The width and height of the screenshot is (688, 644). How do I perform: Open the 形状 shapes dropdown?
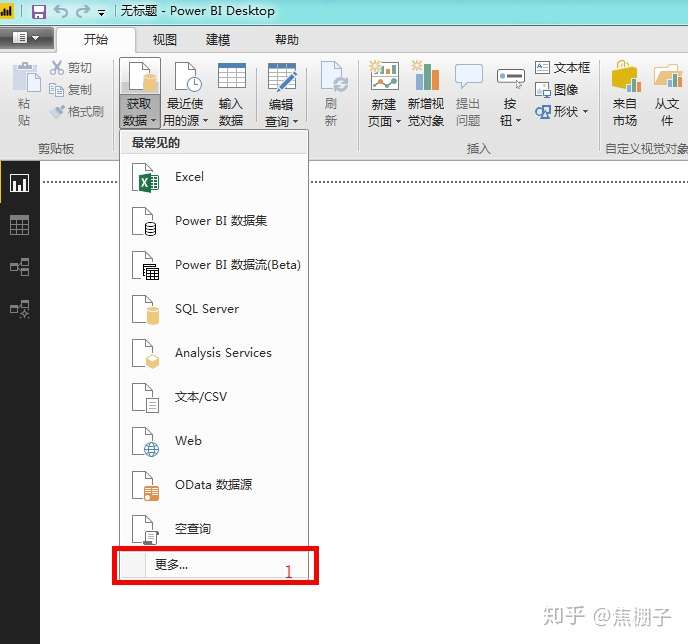561,112
